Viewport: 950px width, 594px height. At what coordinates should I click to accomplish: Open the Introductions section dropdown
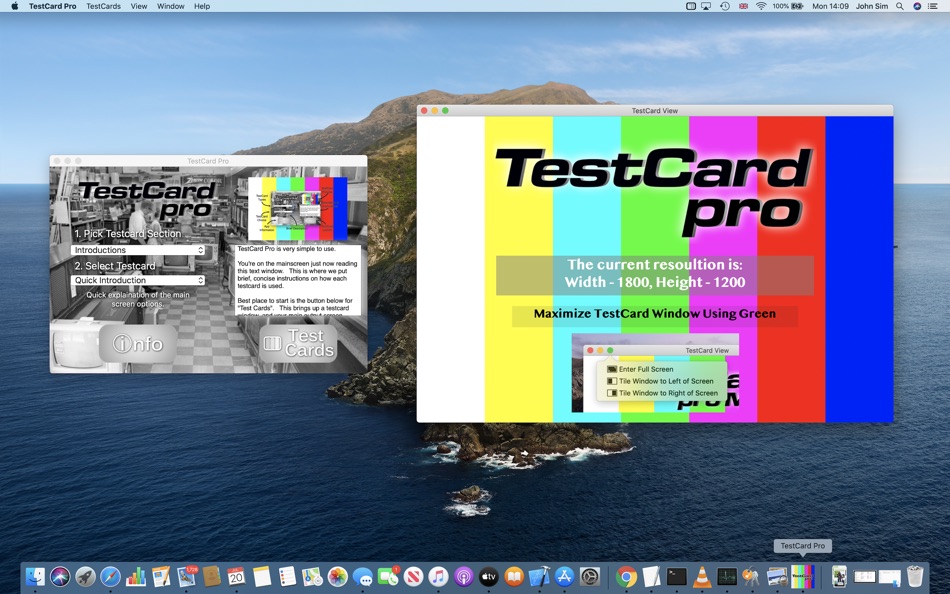point(138,250)
